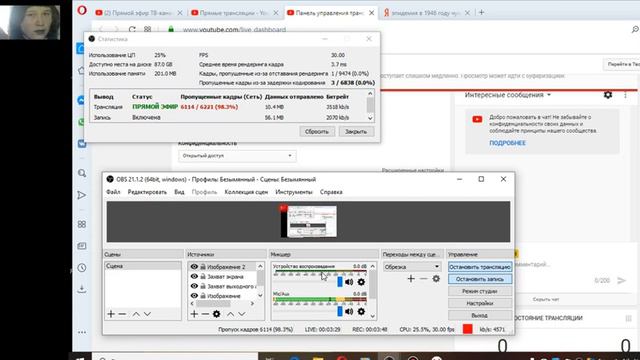Add a new scene with the plus icon
The height and width of the screenshot is (360, 640).
(111, 314)
